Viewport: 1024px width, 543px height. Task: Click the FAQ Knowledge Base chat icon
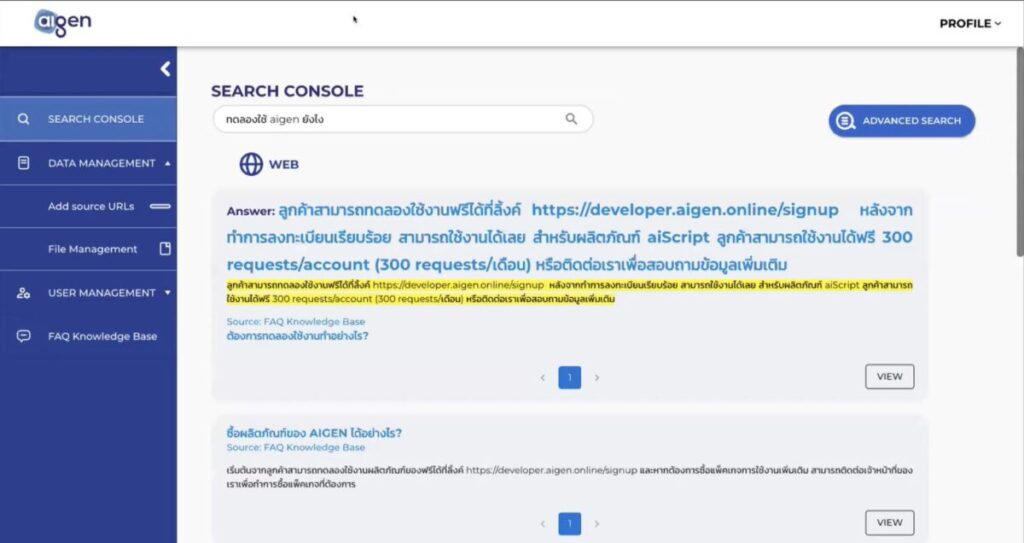(24, 336)
